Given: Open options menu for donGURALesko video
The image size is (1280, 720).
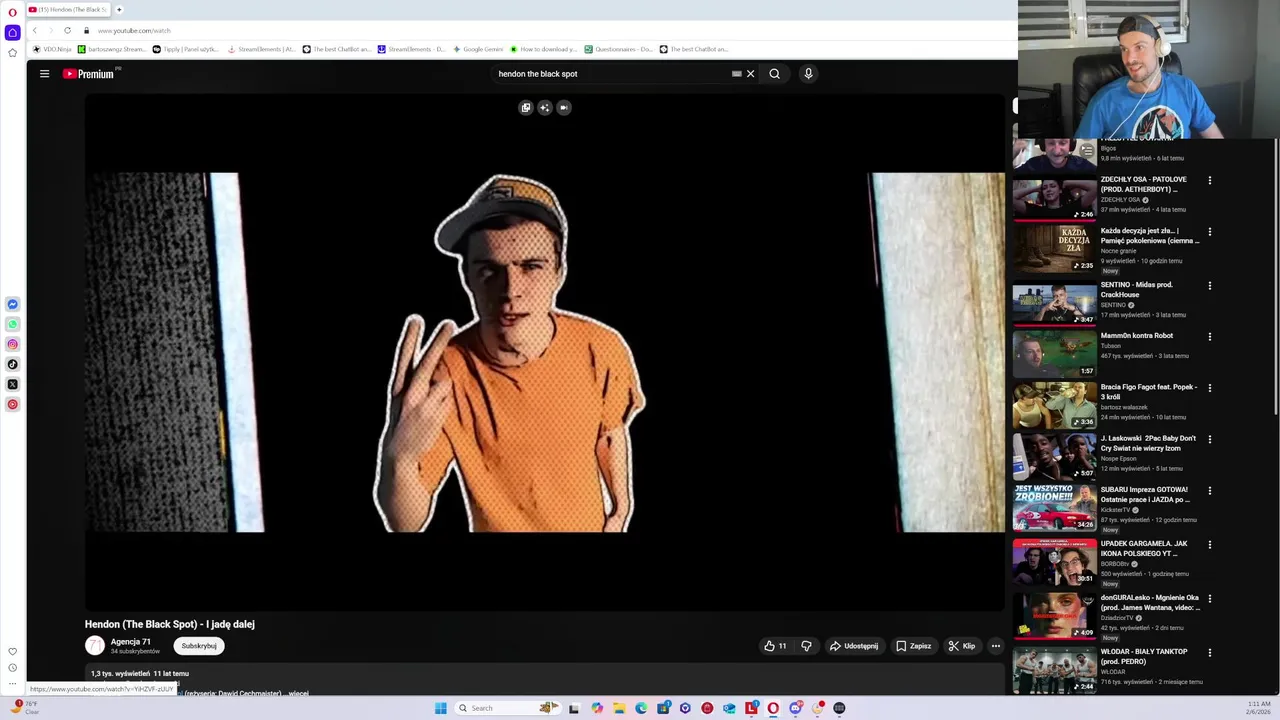Looking at the screenshot, I should click(x=1209, y=599).
